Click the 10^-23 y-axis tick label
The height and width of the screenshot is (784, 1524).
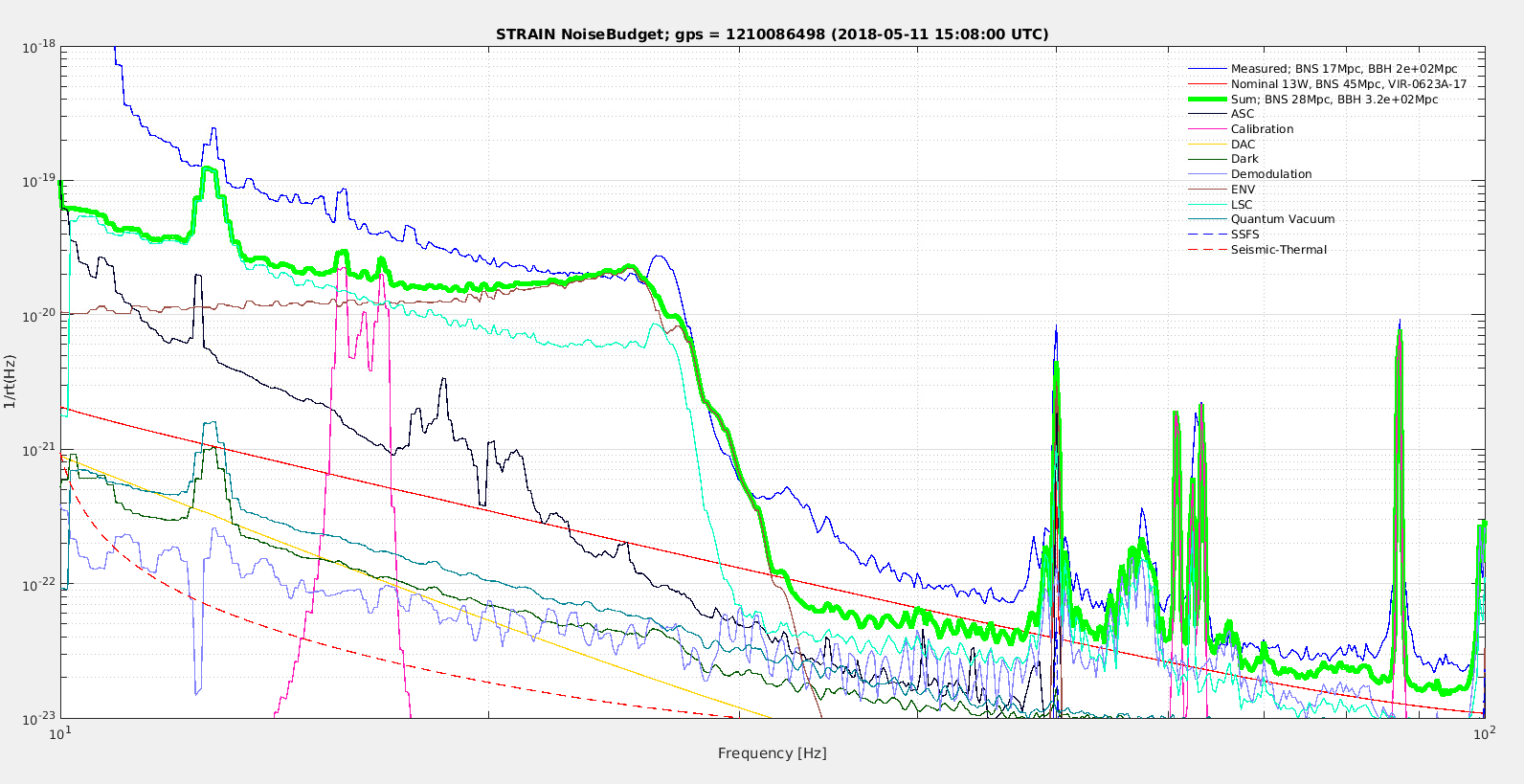tap(38, 719)
